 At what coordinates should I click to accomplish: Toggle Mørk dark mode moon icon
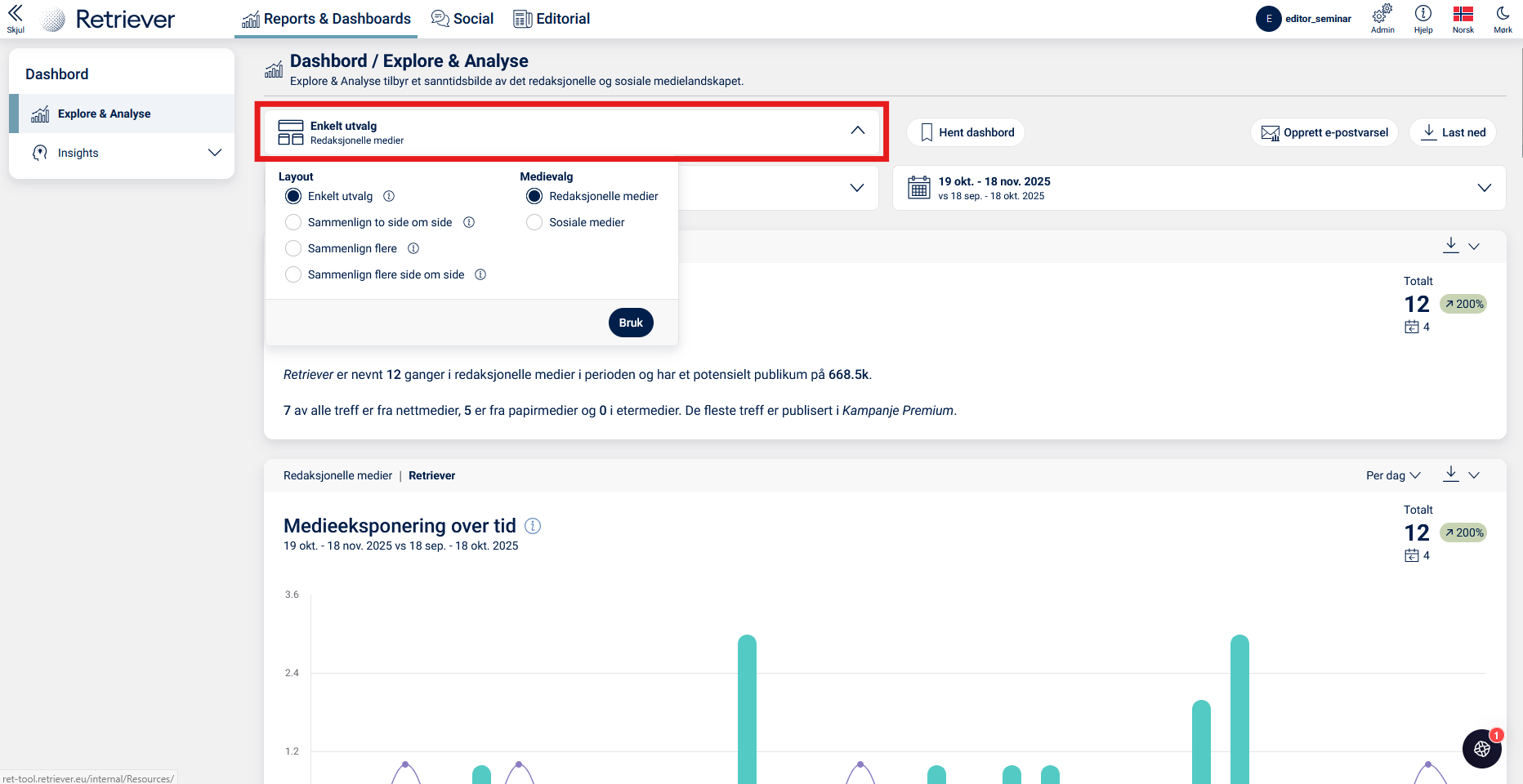[x=1503, y=14]
